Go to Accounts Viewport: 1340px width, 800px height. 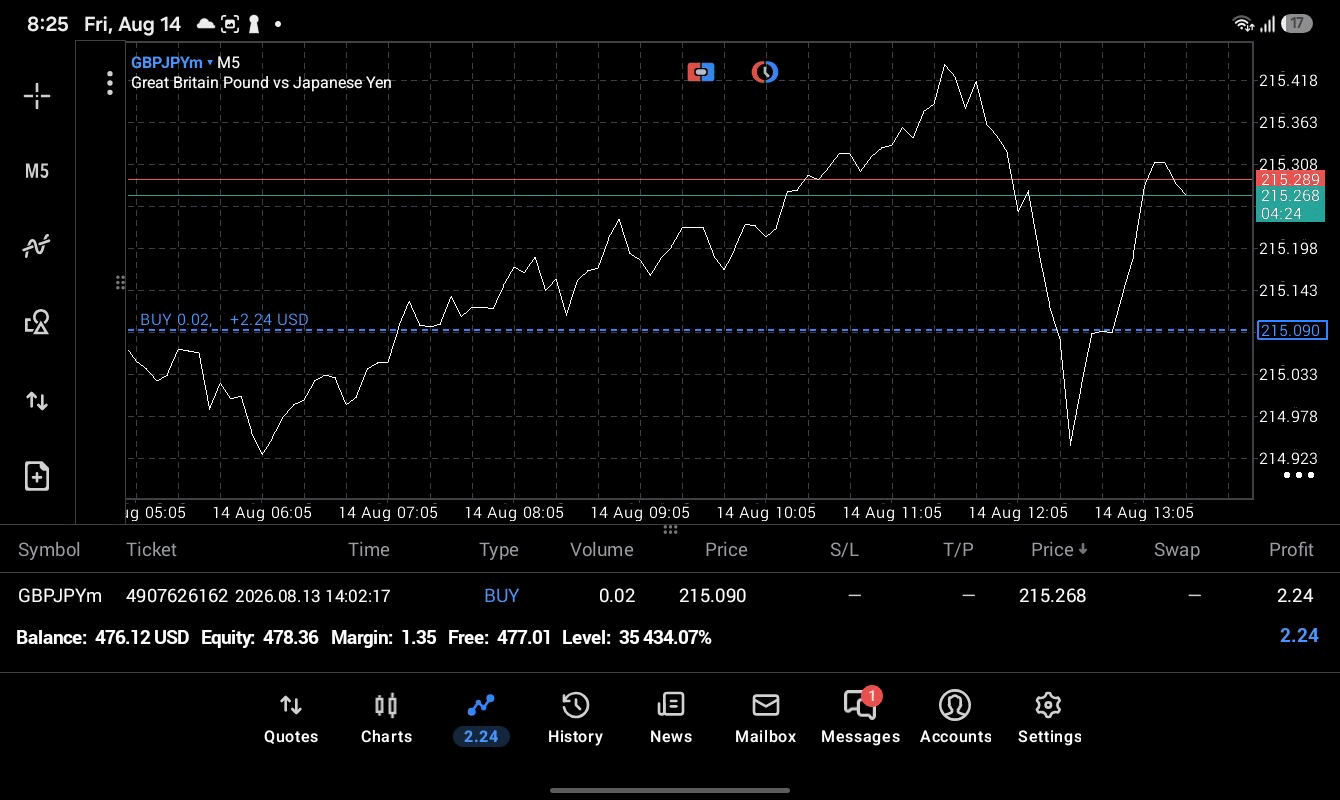[955, 719]
